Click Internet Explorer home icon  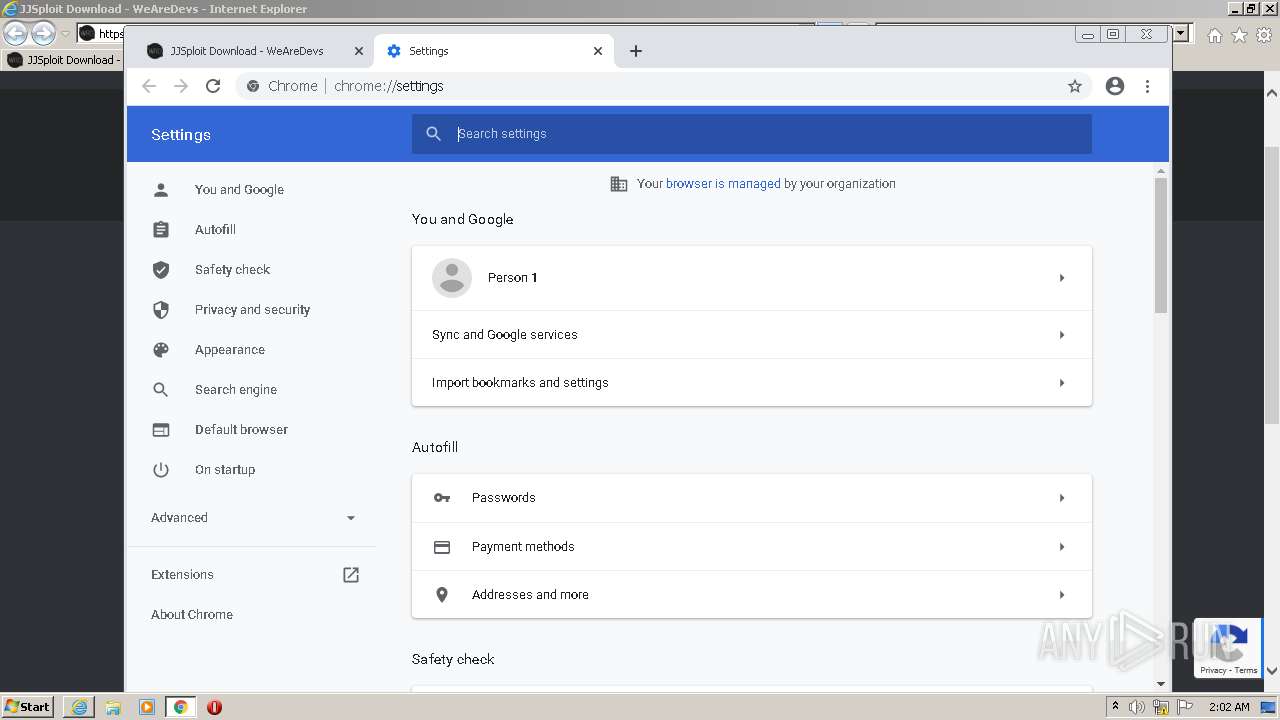tap(1214, 35)
